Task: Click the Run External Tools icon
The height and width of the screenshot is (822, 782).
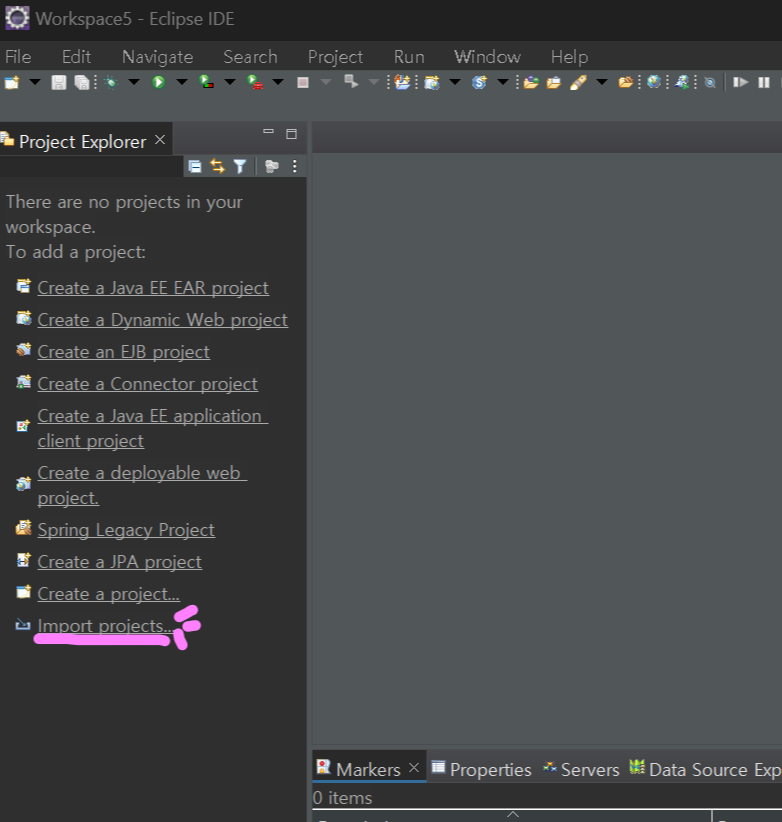Action: pyautogui.click(x=255, y=82)
